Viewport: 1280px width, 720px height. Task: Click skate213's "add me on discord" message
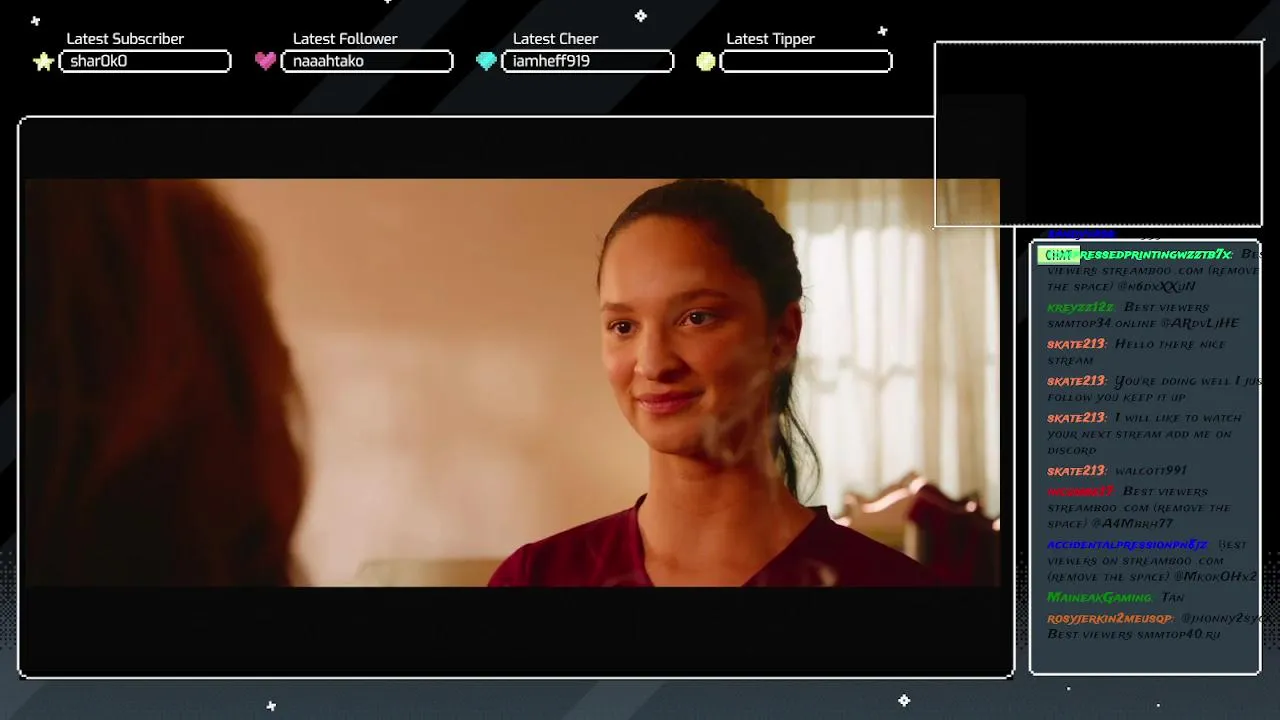[1144, 434]
